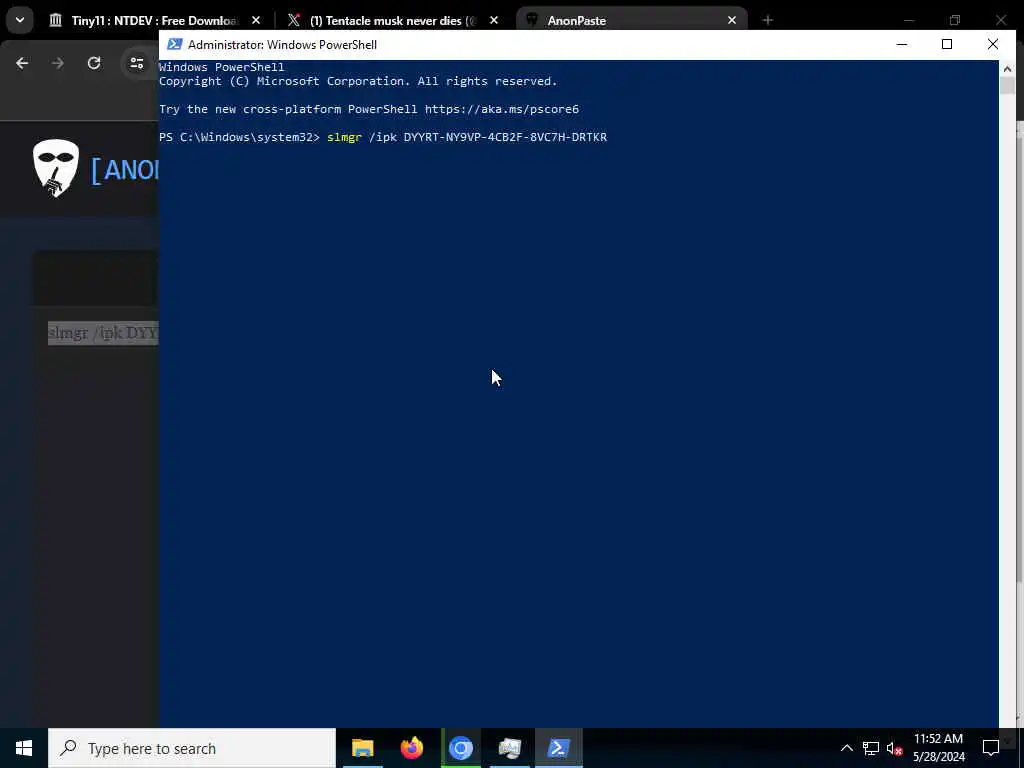Go back in the browser
This screenshot has height=768, width=1024.
(x=22, y=63)
